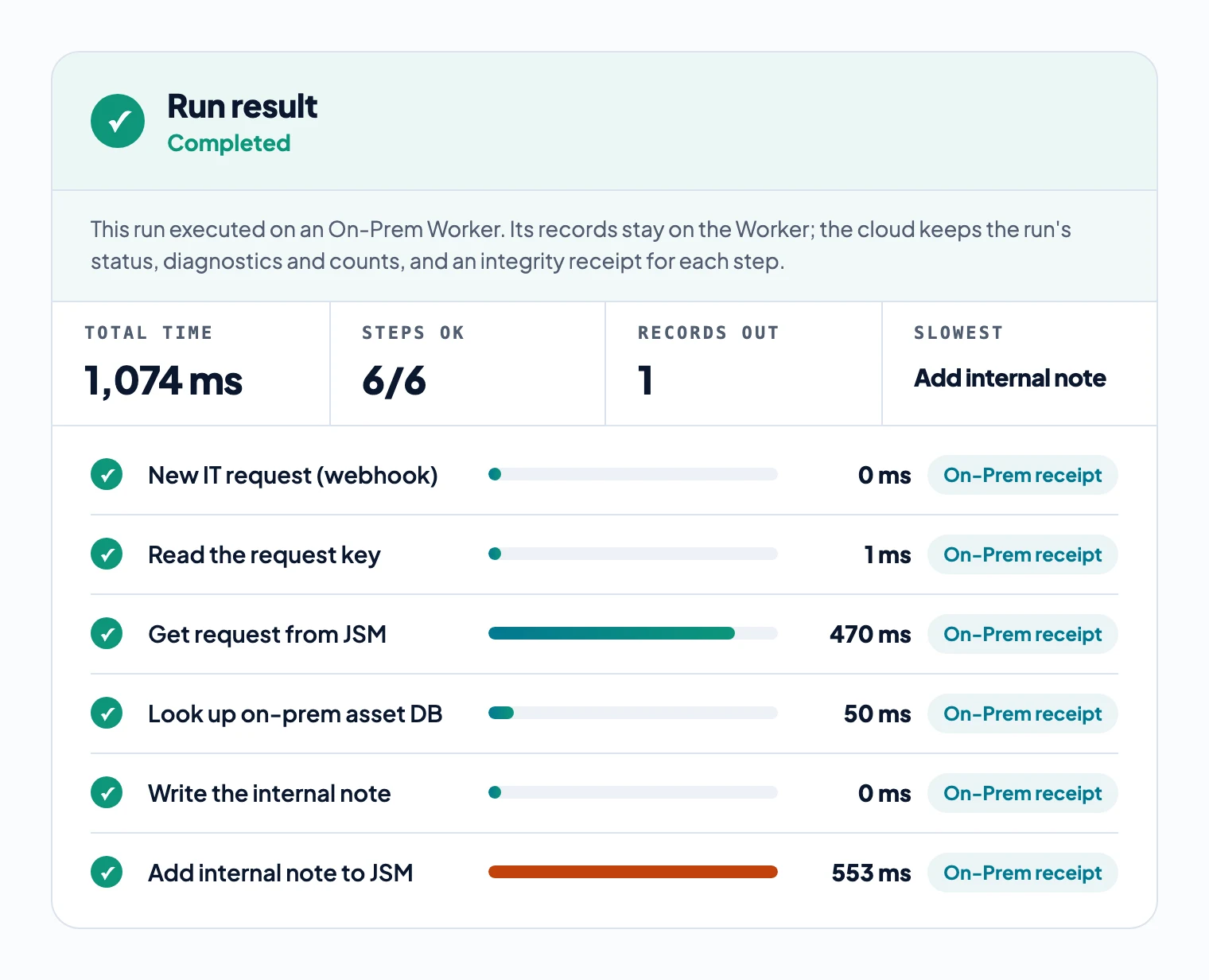Select the status icon for Look up on-prem asset DB

pos(107,714)
